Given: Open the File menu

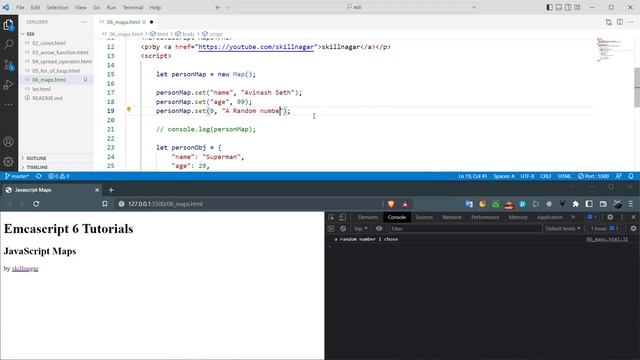Looking at the screenshot, I should pos(20,7).
